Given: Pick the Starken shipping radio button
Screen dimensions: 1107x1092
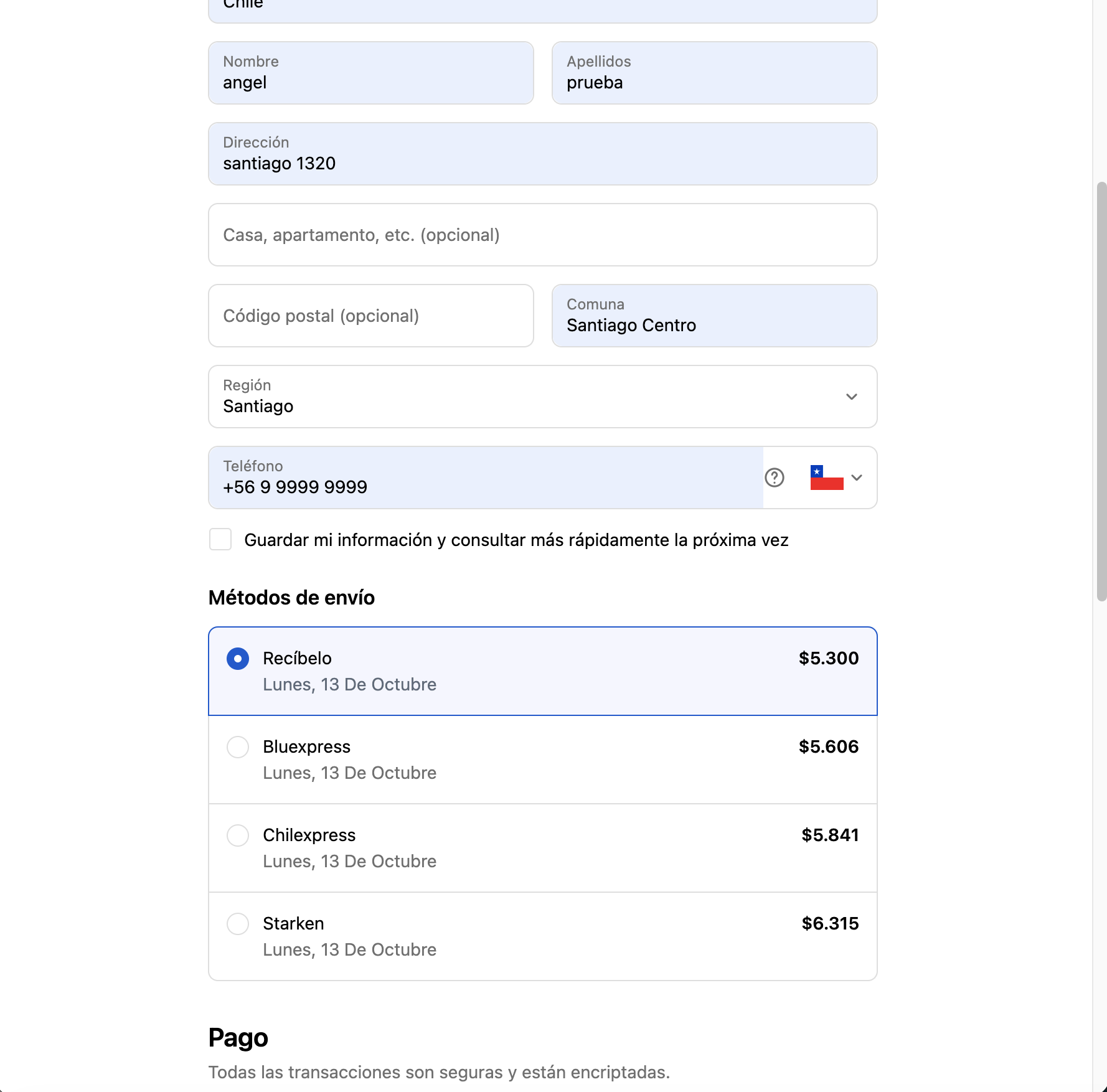Looking at the screenshot, I should pos(238,924).
